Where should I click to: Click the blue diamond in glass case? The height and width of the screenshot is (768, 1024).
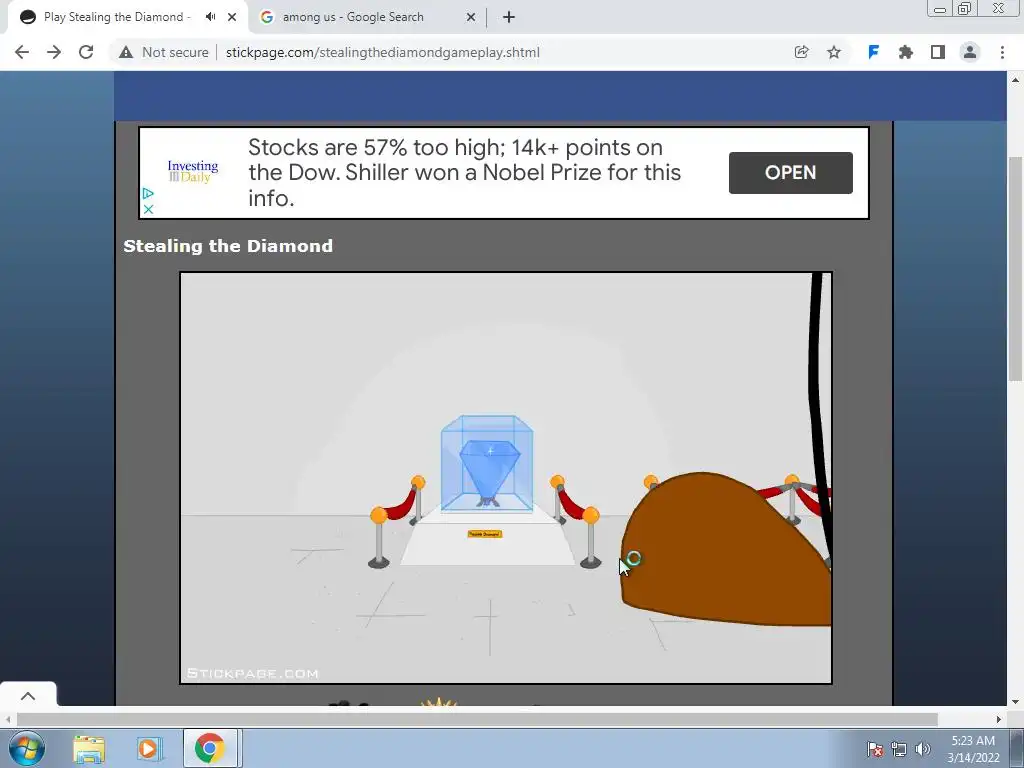click(x=490, y=470)
